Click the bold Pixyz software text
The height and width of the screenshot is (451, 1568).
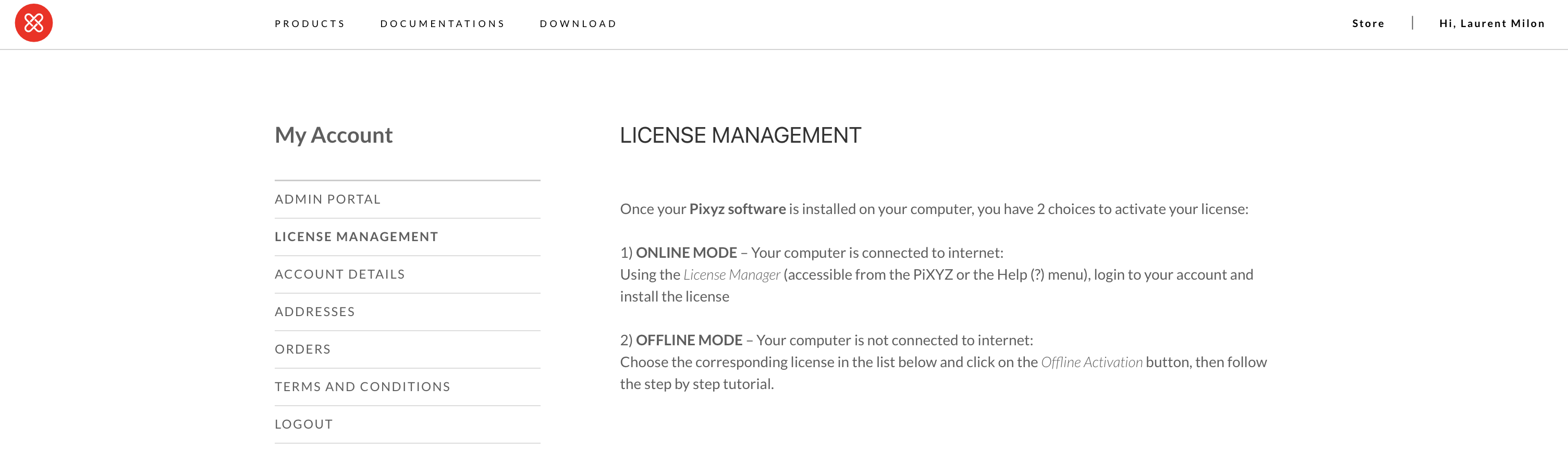point(737,208)
